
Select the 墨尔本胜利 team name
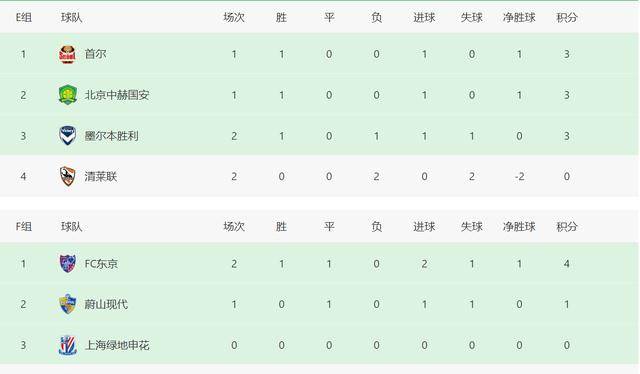pyautogui.click(x=111, y=136)
